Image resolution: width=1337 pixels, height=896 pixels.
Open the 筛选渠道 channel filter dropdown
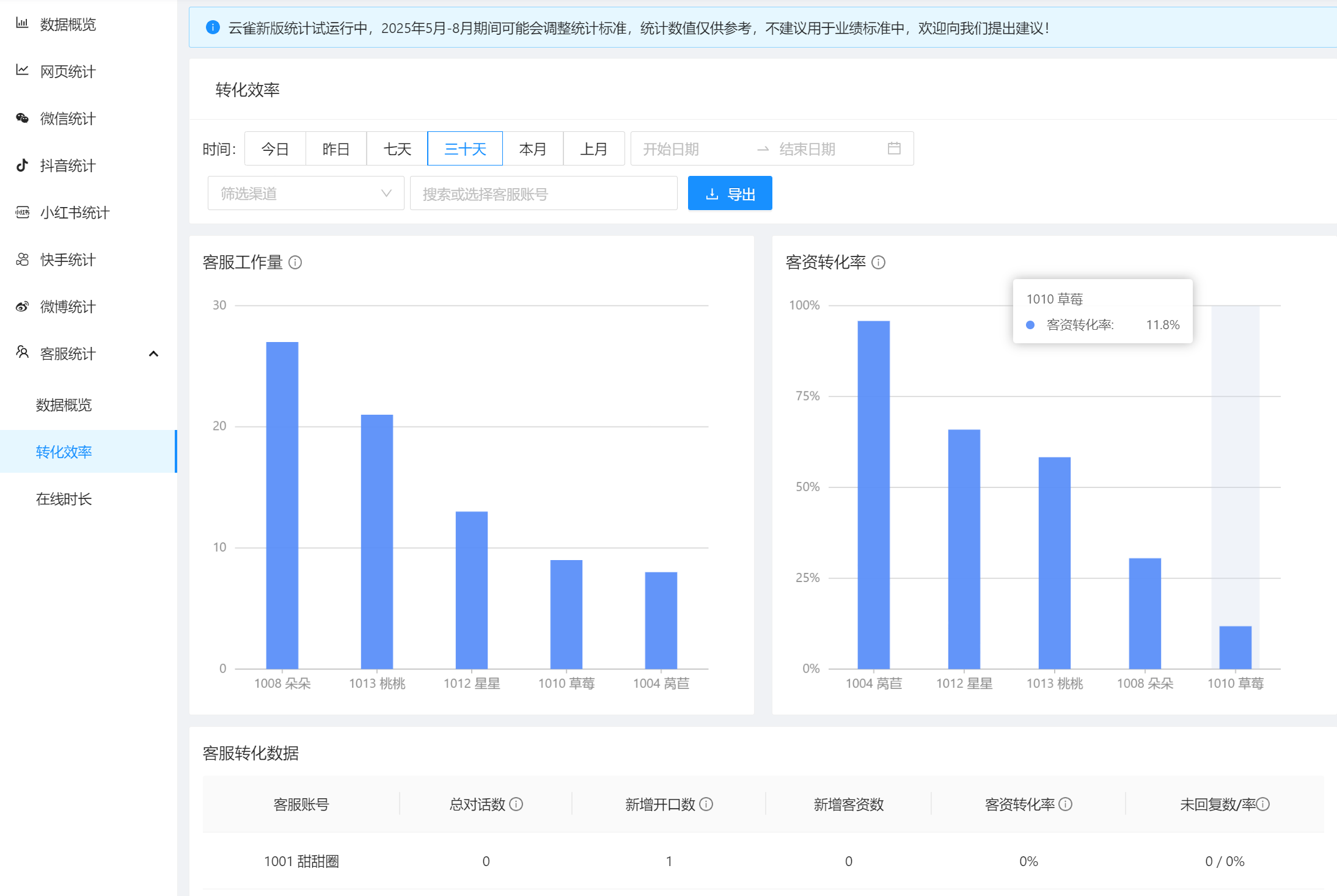[x=305, y=193]
